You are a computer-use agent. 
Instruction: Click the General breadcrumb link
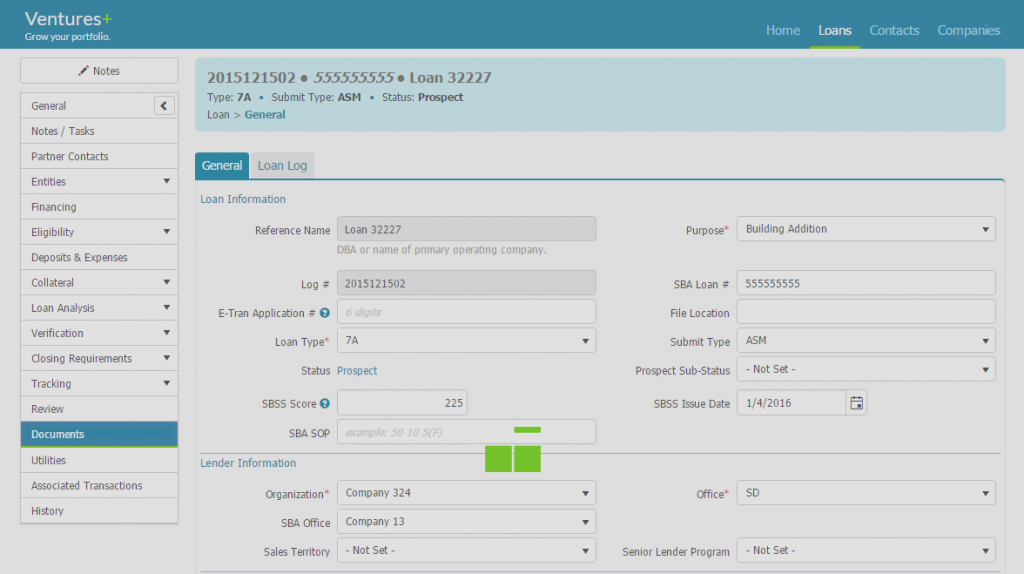click(264, 114)
